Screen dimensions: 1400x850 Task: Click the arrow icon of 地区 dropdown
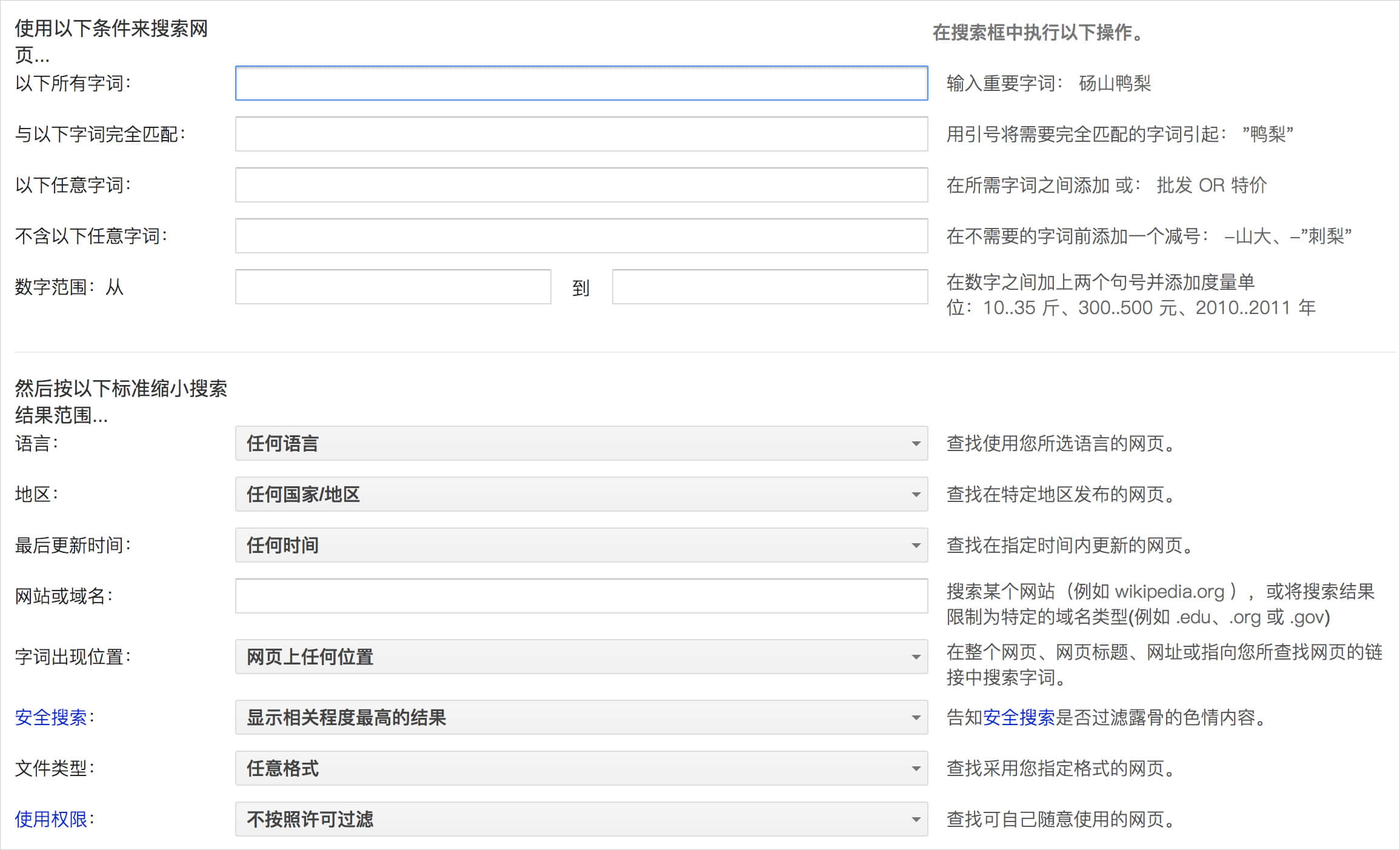click(916, 495)
